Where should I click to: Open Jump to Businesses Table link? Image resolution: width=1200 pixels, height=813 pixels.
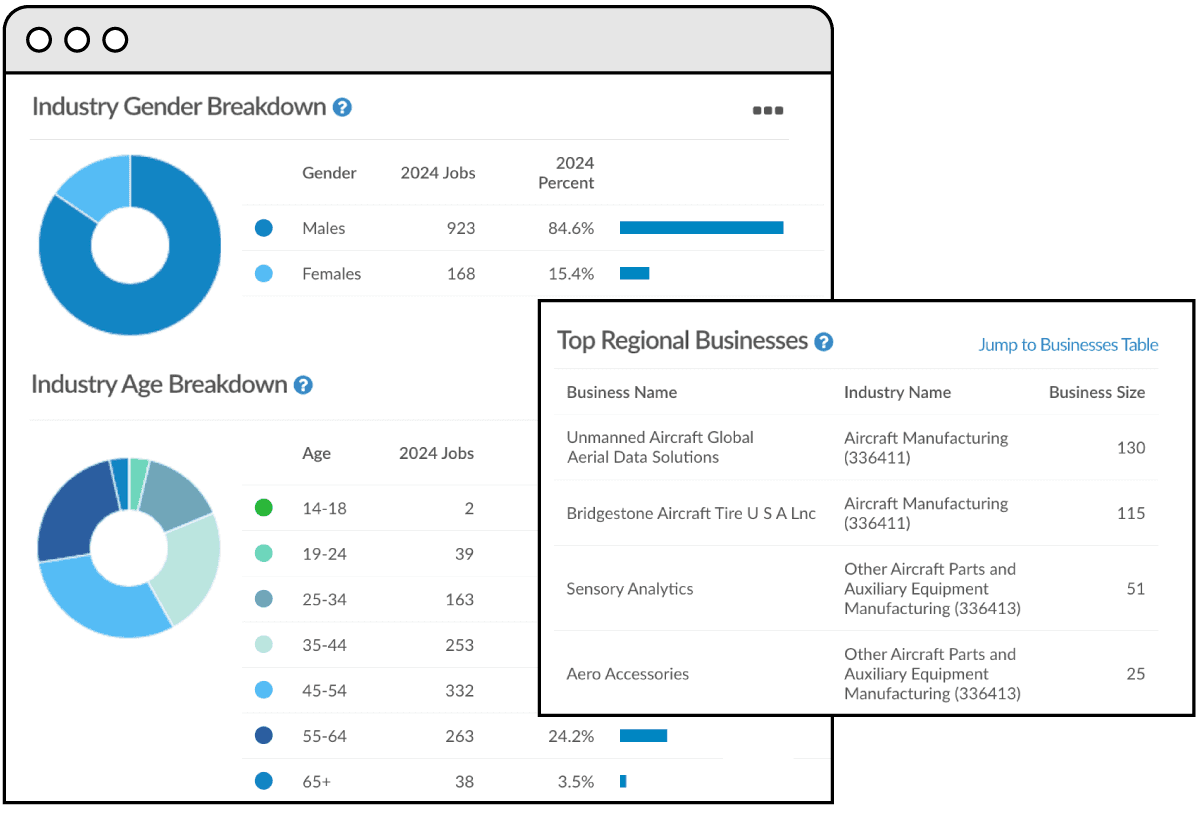click(x=1068, y=345)
